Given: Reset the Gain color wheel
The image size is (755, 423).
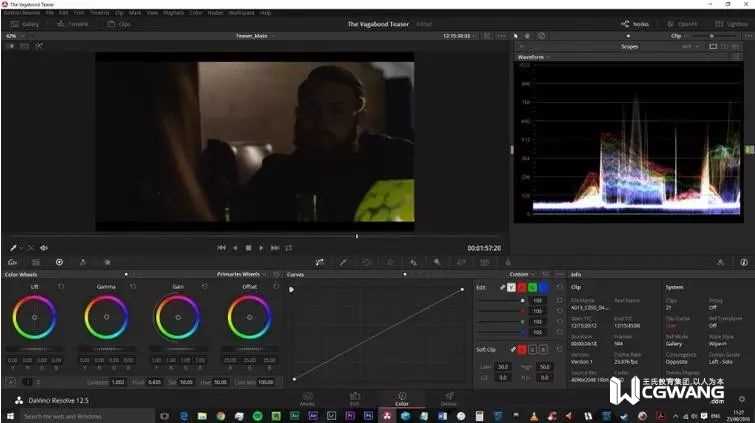Looking at the screenshot, I should [204, 287].
